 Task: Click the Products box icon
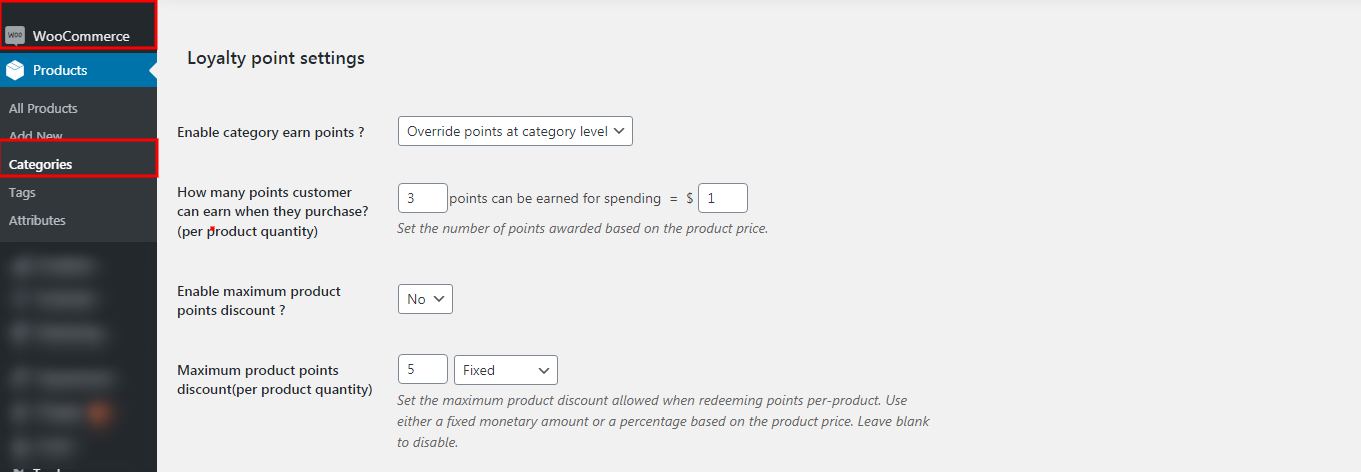point(14,70)
